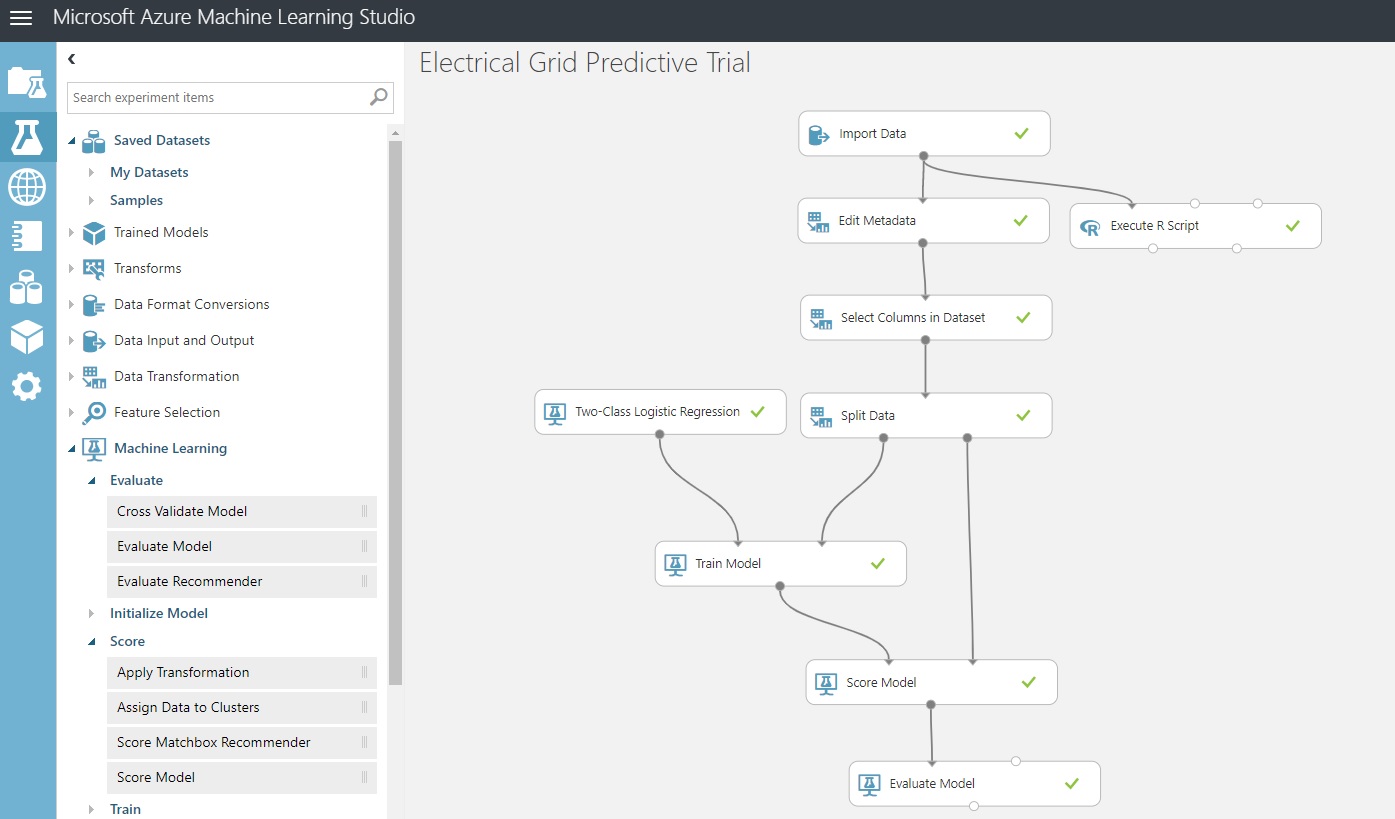The width and height of the screenshot is (1395, 819).
Task: Click the Import Data module icon
Action: coord(819,134)
